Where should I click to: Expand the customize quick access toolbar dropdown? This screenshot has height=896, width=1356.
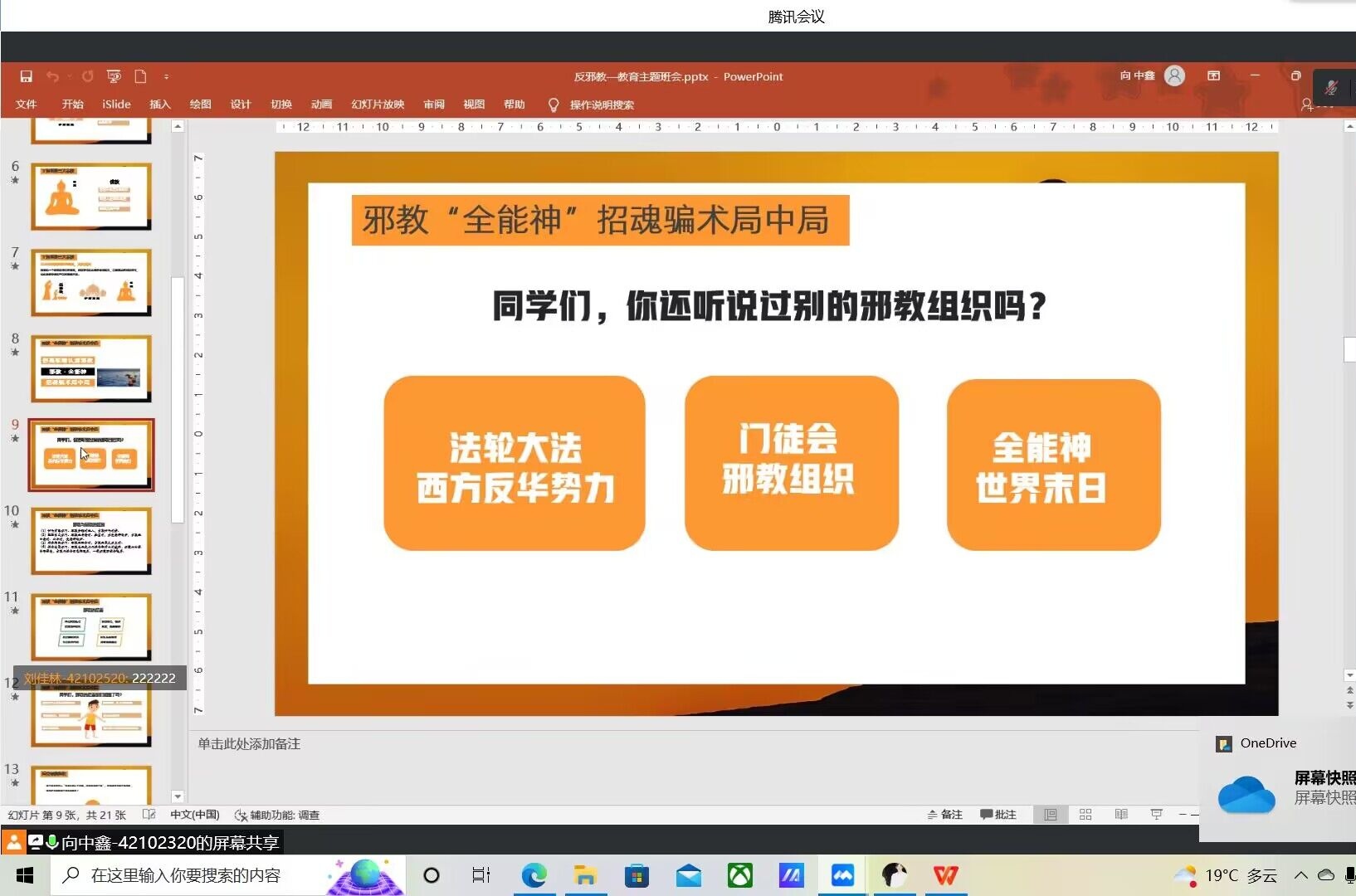pyautogui.click(x=166, y=76)
